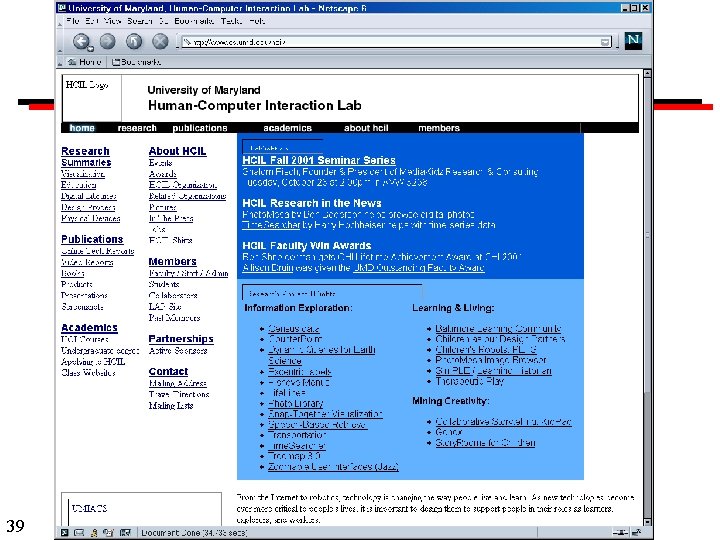Click the Students entry under Members

(x=163, y=284)
